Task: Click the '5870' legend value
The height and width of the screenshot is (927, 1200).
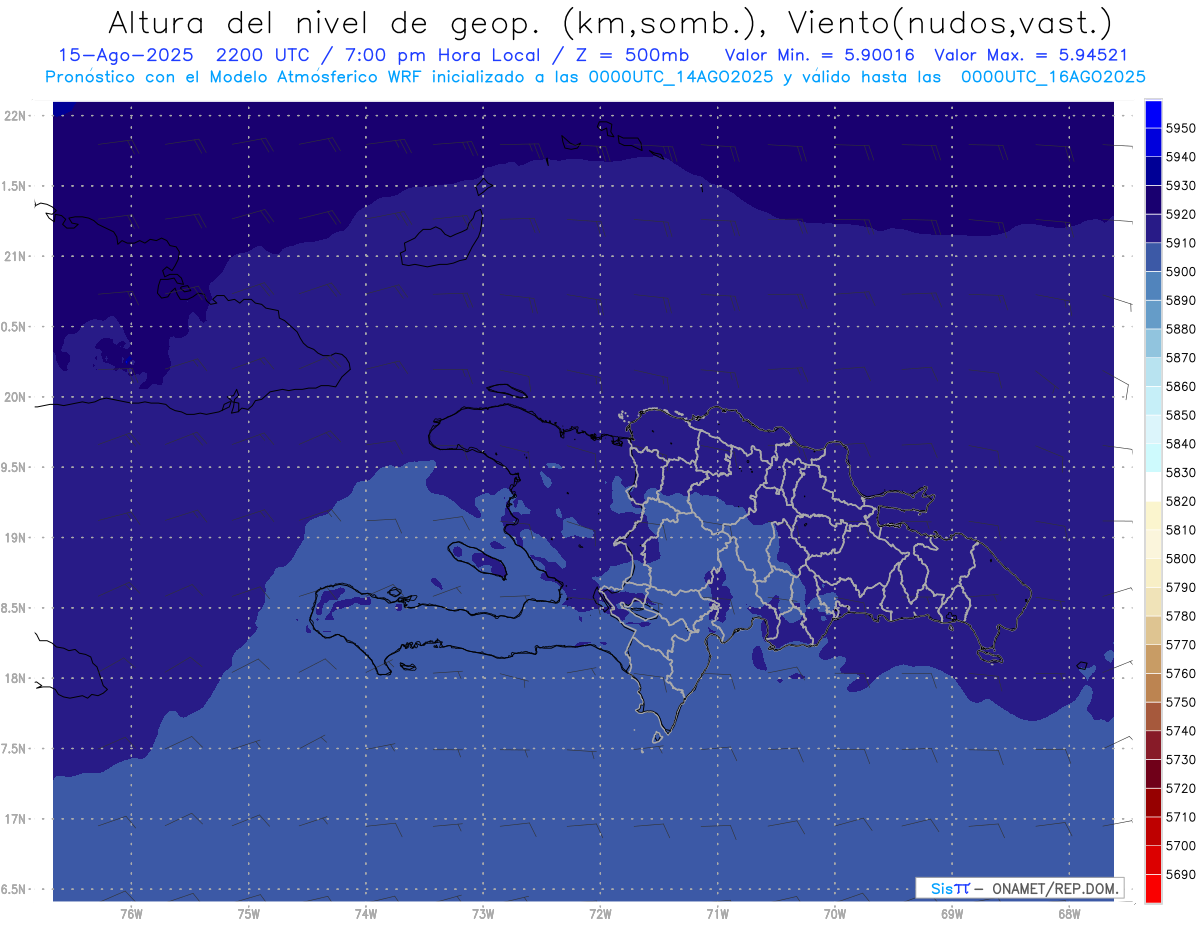Action: [x=1180, y=357]
